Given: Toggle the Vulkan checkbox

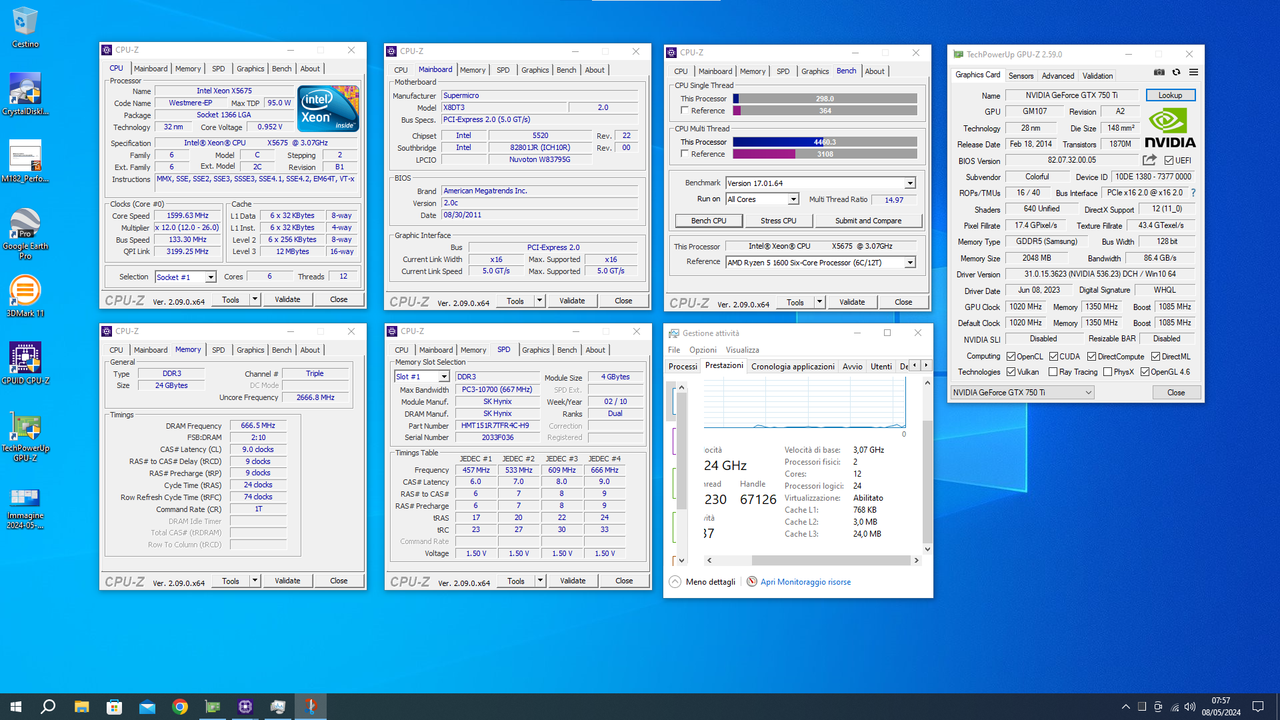Looking at the screenshot, I should tap(1011, 372).
